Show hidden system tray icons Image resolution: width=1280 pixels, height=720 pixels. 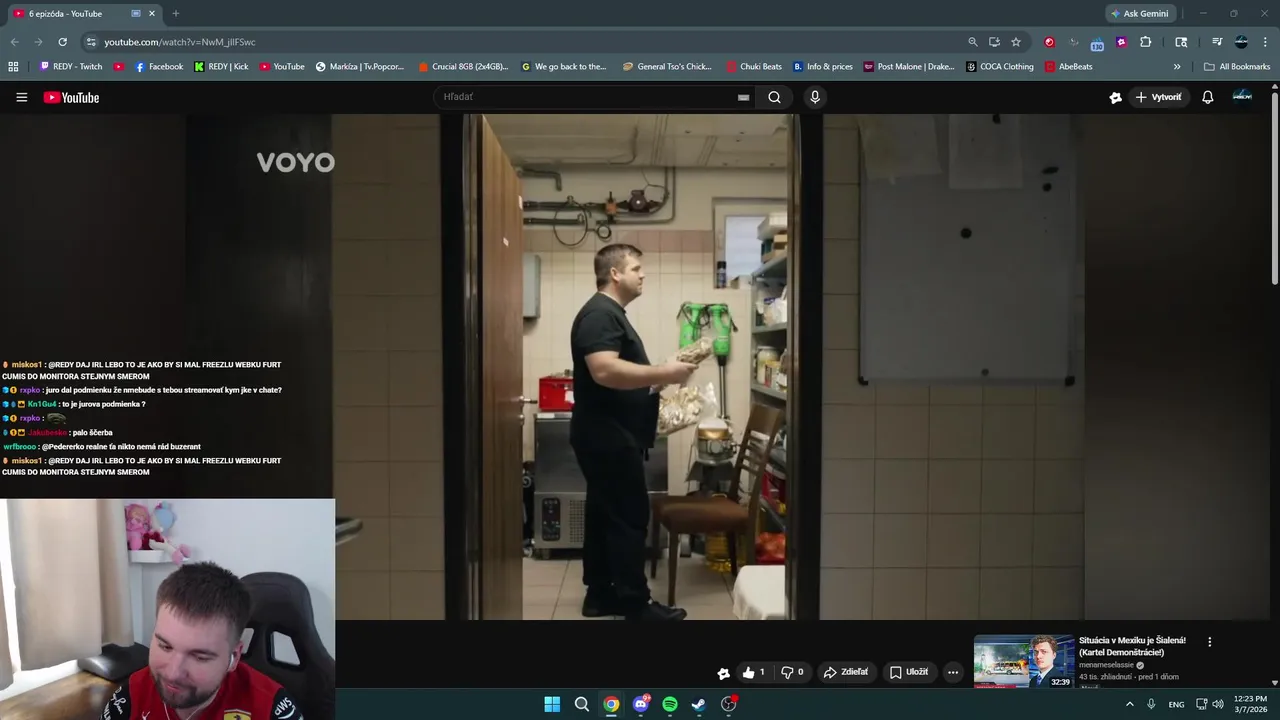(x=1130, y=704)
